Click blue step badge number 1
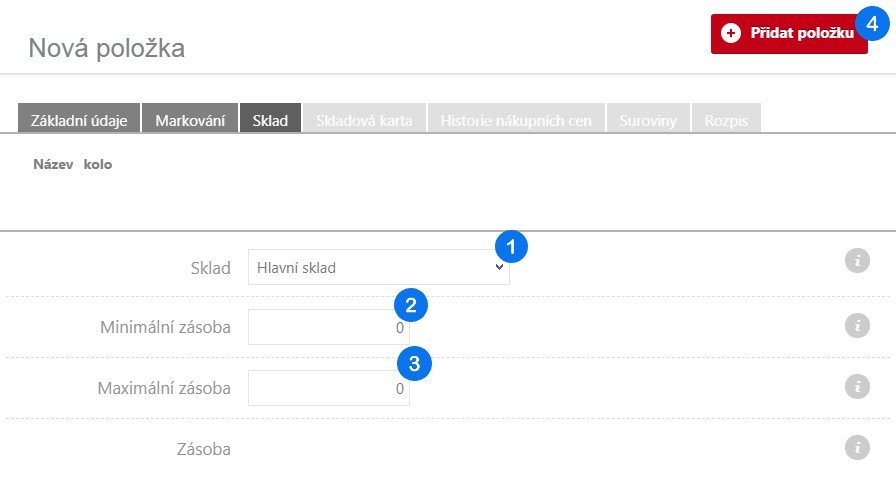This screenshot has width=896, height=492. pos(512,246)
